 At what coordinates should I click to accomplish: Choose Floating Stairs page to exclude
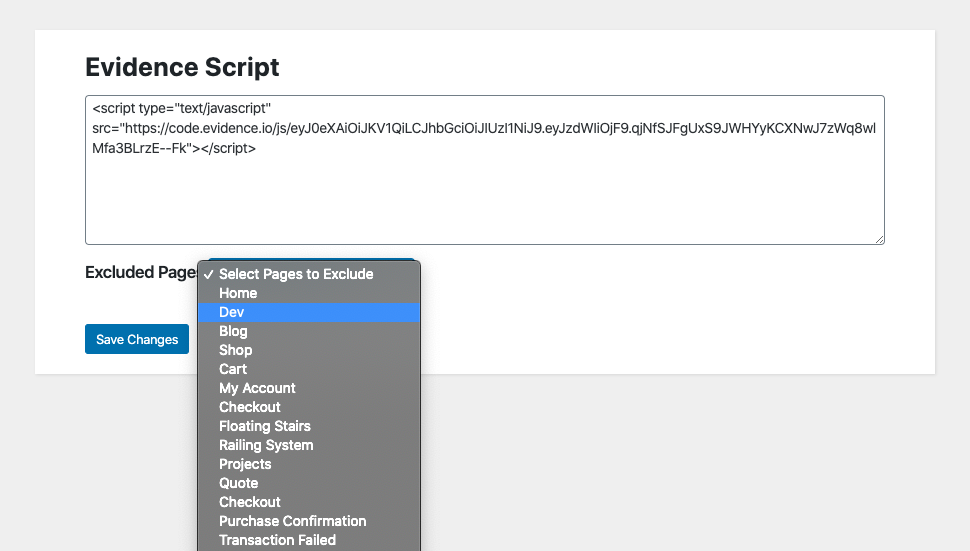309,426
